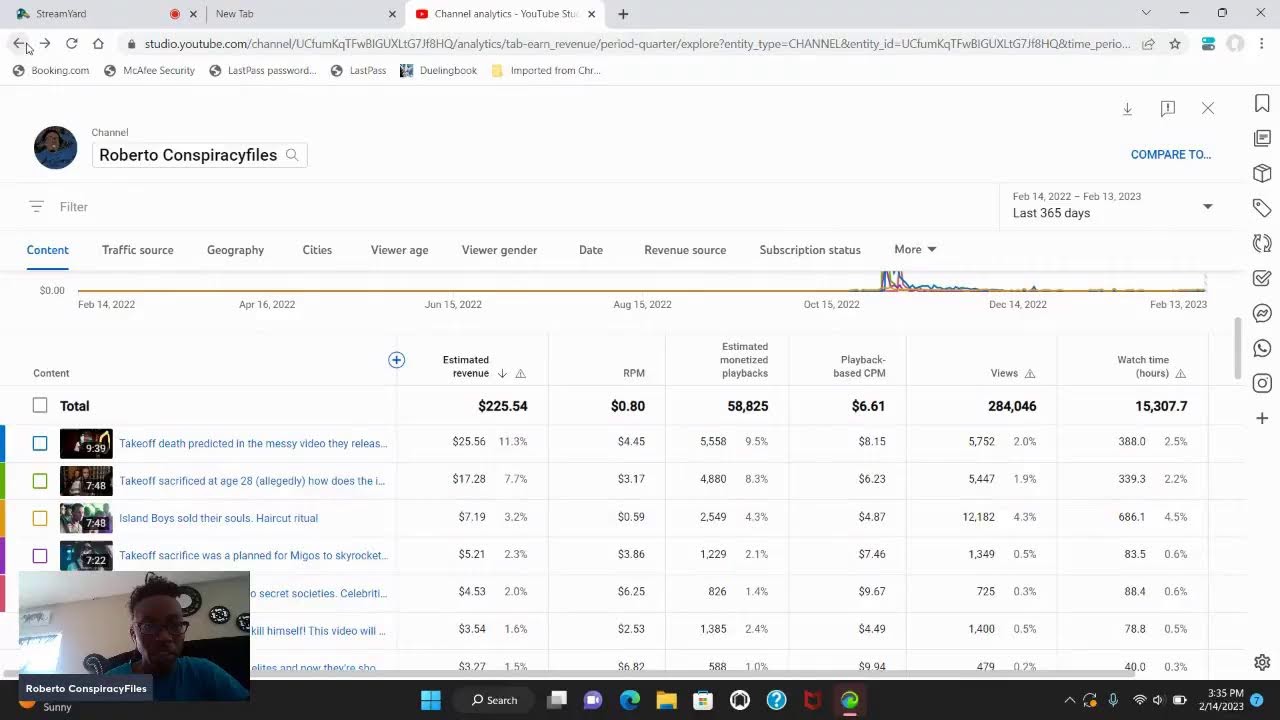Click the search icon beside channel name

click(x=292, y=155)
